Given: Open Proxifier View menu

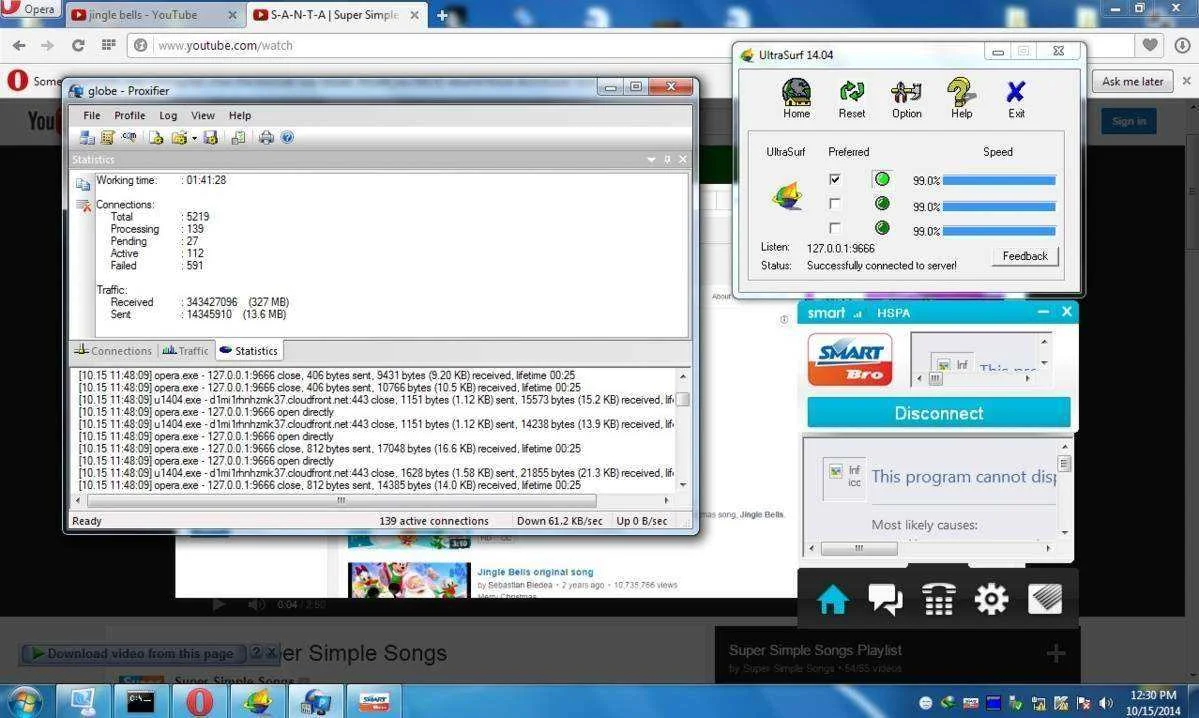Looking at the screenshot, I should 203,115.
